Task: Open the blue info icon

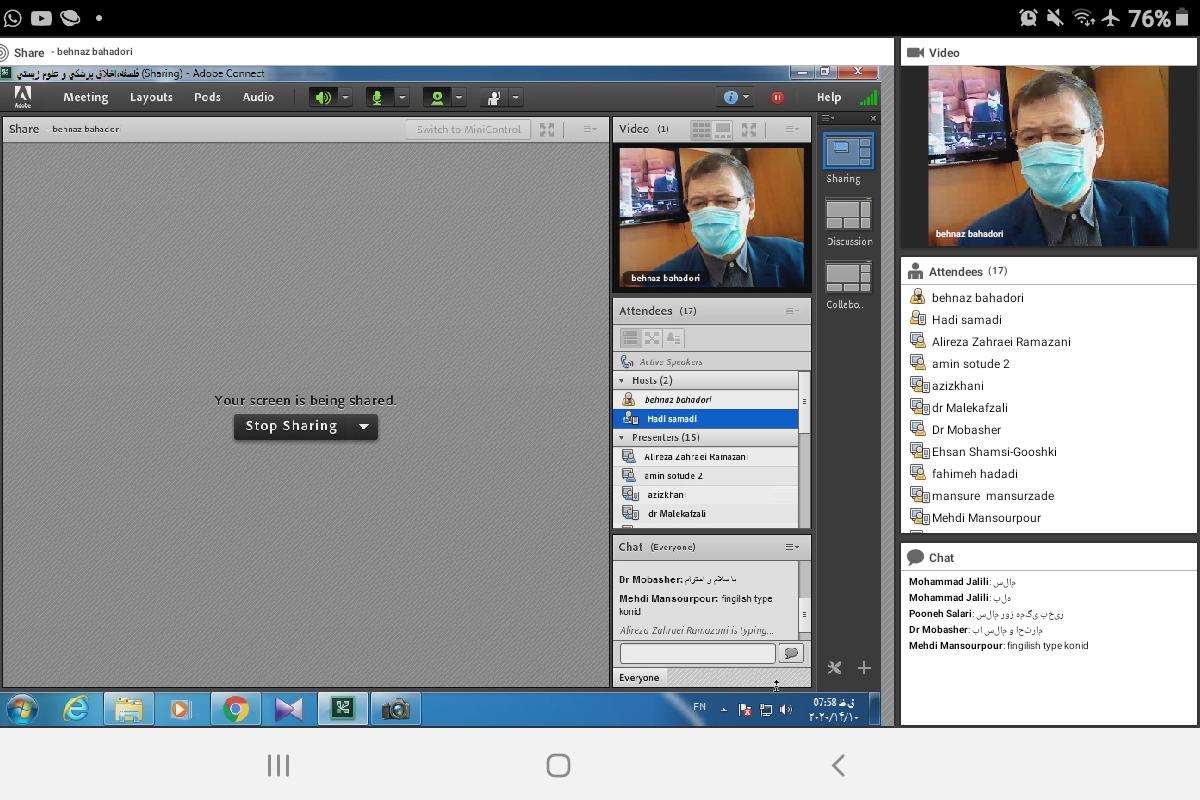Action: 731,97
